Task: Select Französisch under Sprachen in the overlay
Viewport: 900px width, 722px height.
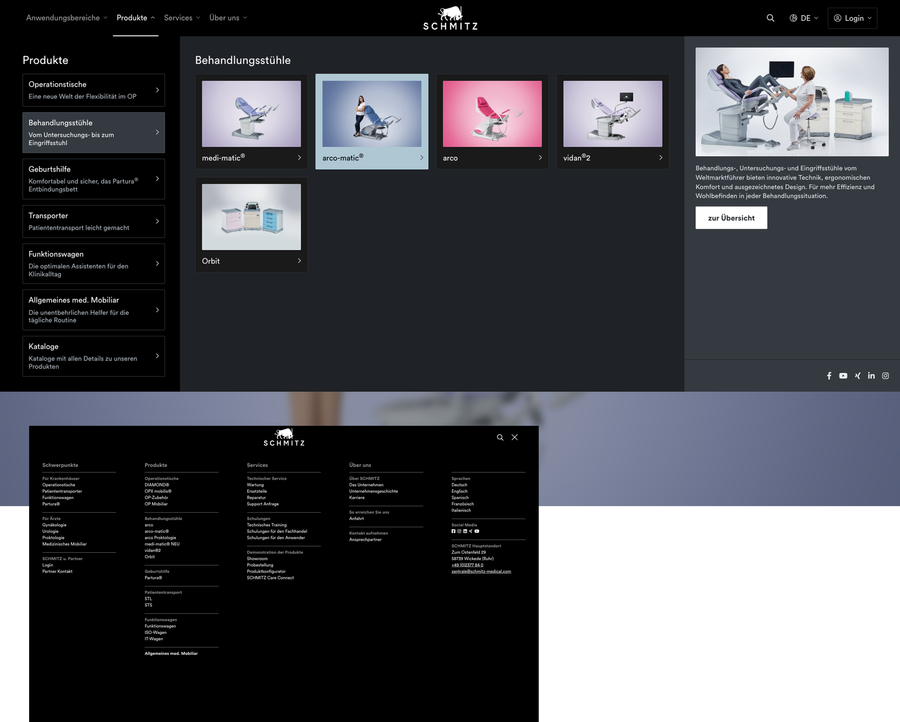Action: point(463,504)
